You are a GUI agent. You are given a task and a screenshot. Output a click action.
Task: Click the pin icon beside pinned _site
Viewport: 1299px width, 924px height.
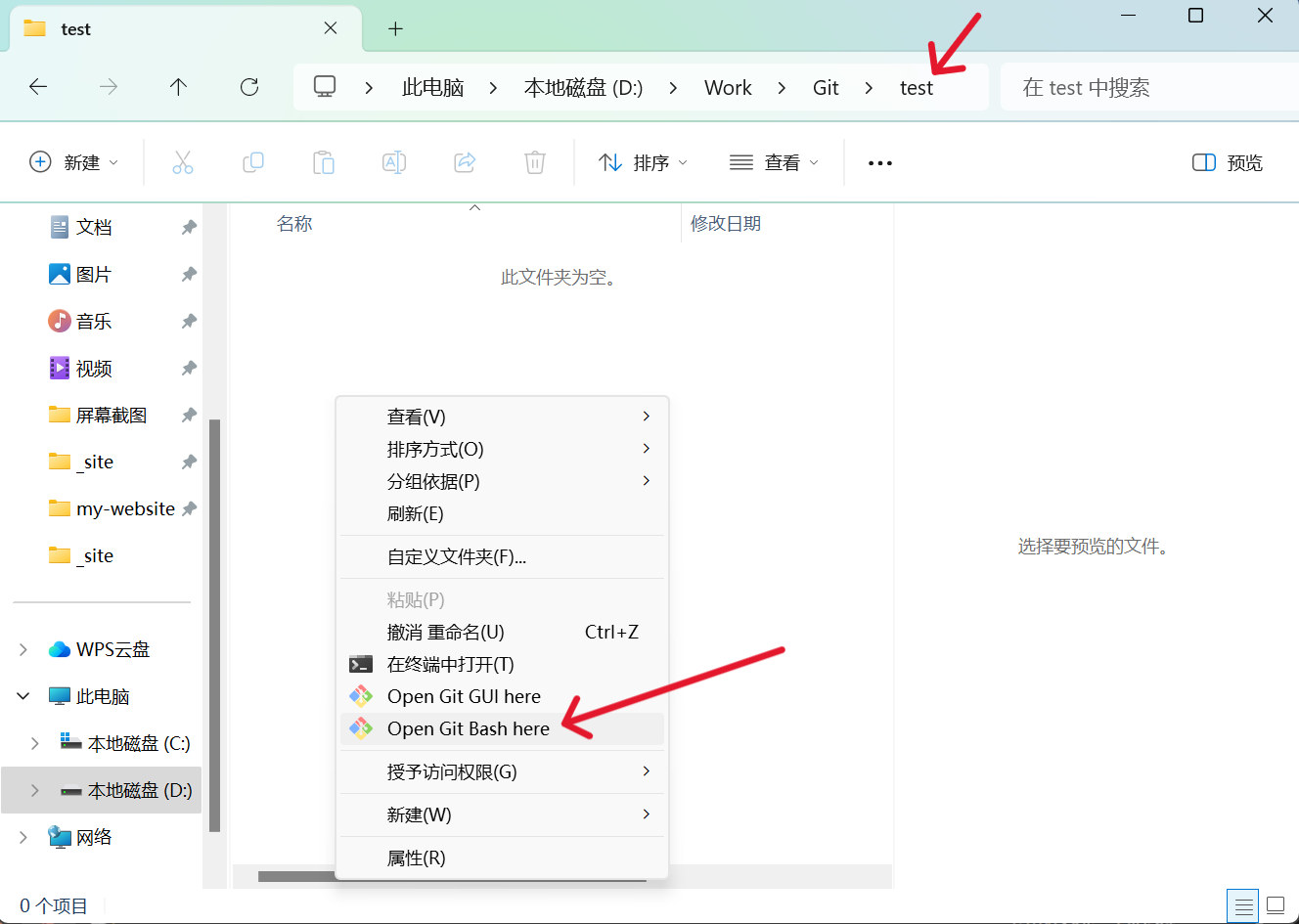coord(189,462)
